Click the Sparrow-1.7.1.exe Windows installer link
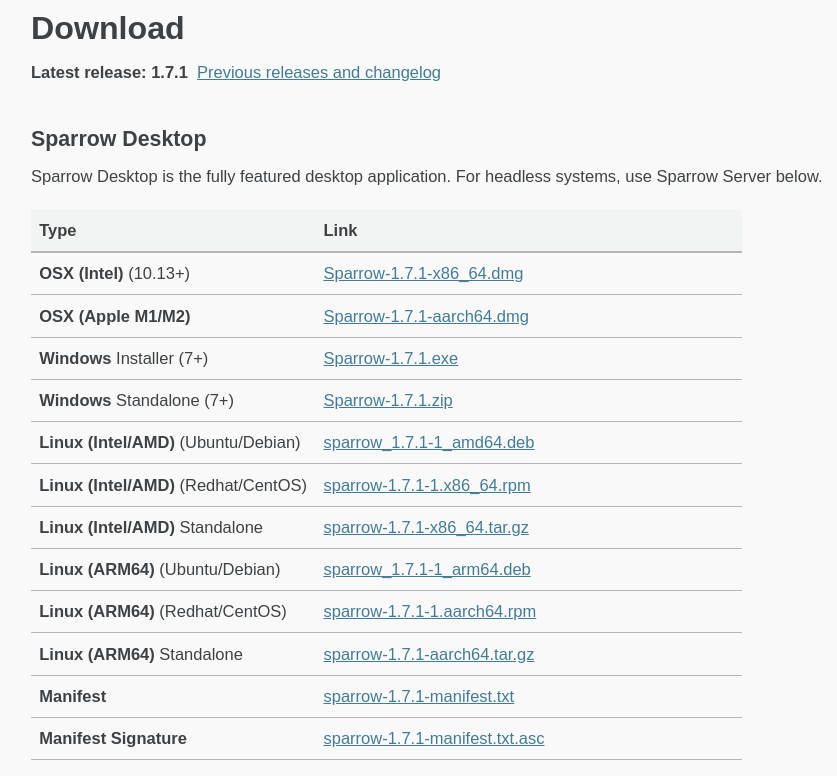Screen dimensions: 837x776 pos(390,359)
